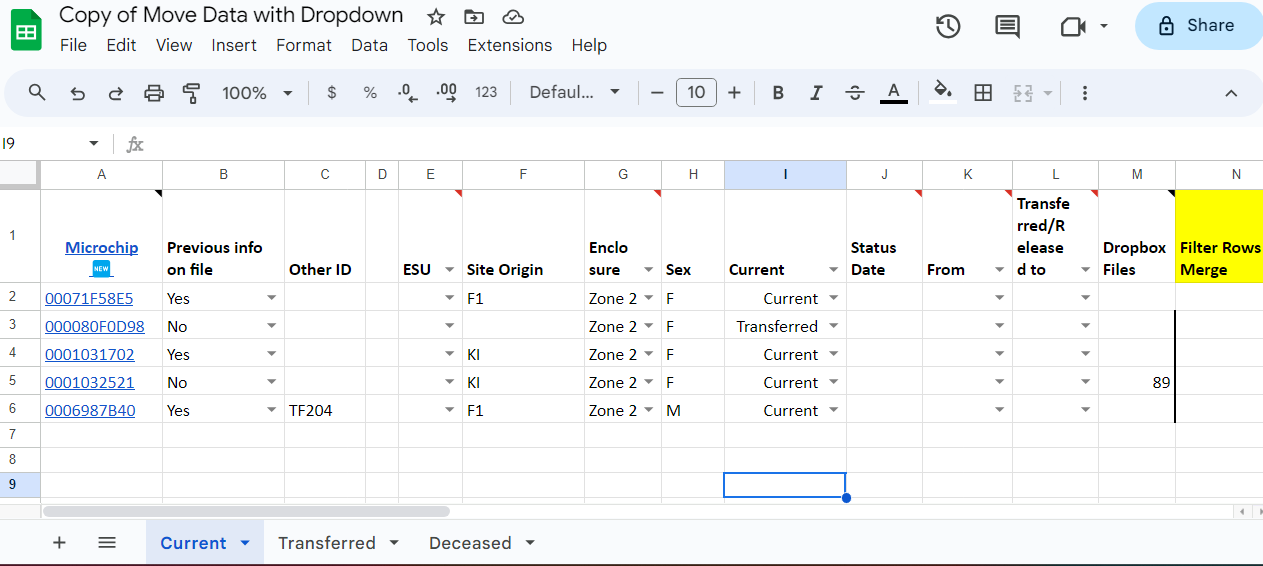Viewport: 1263px width, 566px height.
Task: Open the Extensions menu
Action: pyautogui.click(x=509, y=45)
